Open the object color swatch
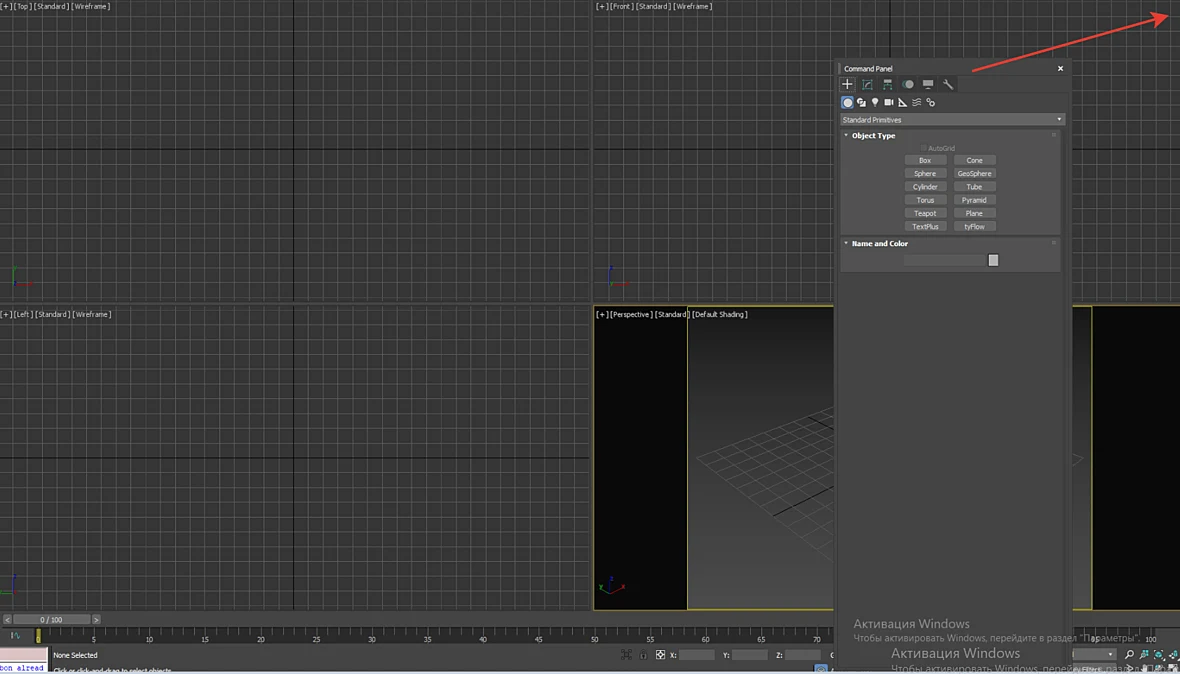Screen dimensions: 1180x674 coord(993,260)
